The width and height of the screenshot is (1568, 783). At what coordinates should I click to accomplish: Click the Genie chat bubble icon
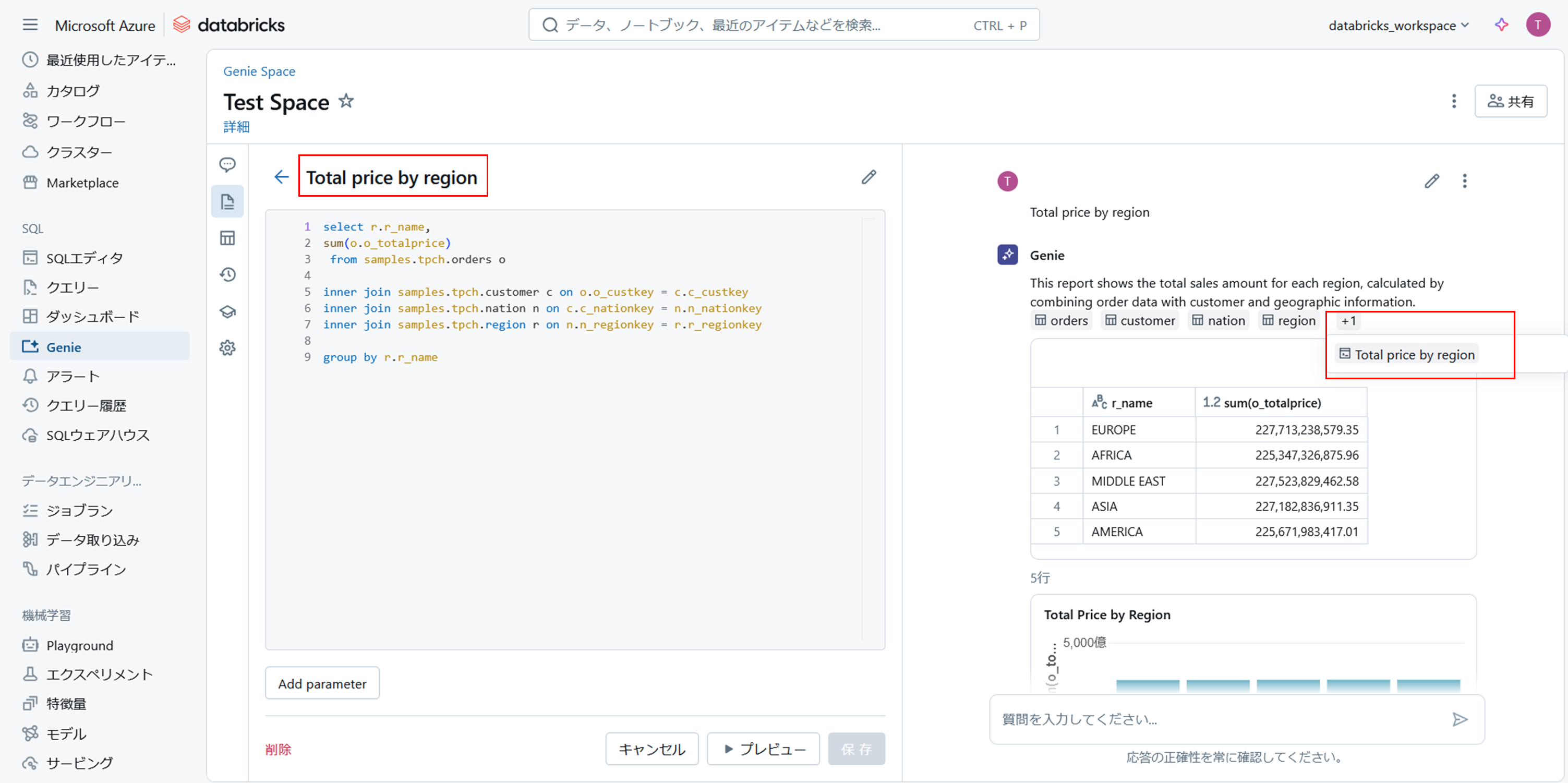tap(227, 164)
